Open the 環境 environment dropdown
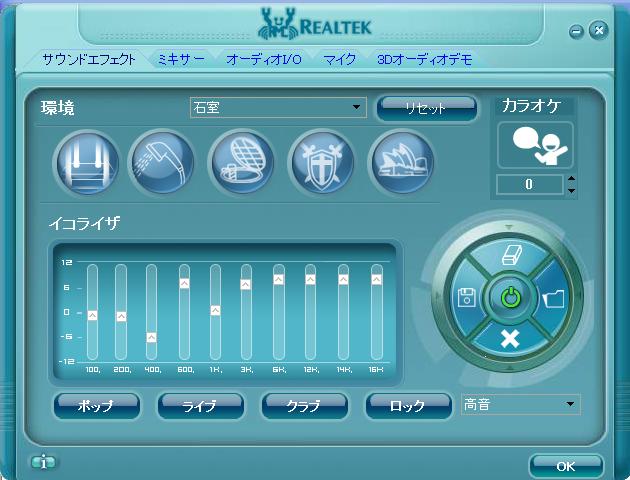The height and width of the screenshot is (480, 630). [x=357, y=107]
